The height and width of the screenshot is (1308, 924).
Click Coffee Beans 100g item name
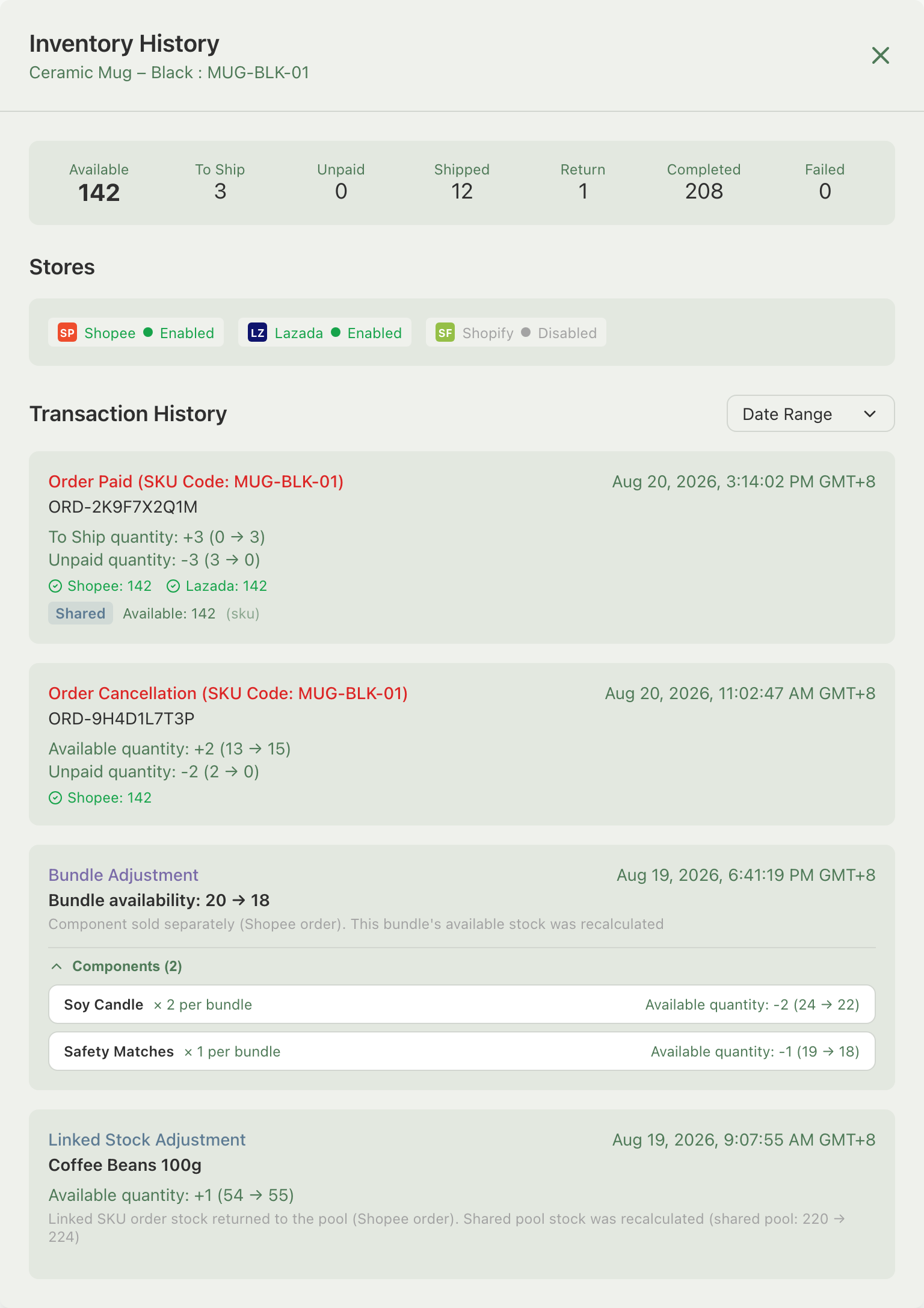[x=125, y=1165]
